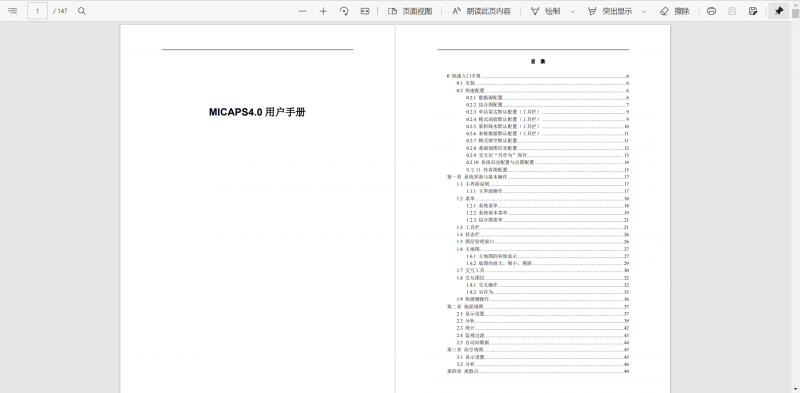
Task: Click the page number input field
Action: click(x=37, y=11)
